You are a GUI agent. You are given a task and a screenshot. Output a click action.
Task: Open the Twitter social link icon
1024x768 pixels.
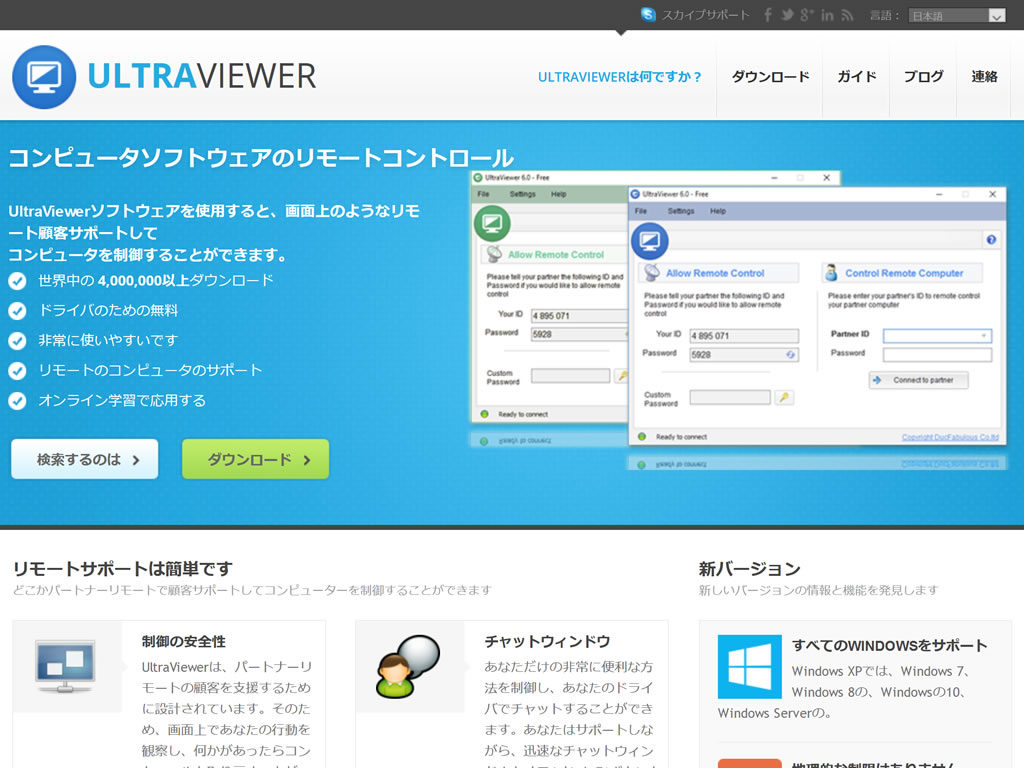pos(787,15)
